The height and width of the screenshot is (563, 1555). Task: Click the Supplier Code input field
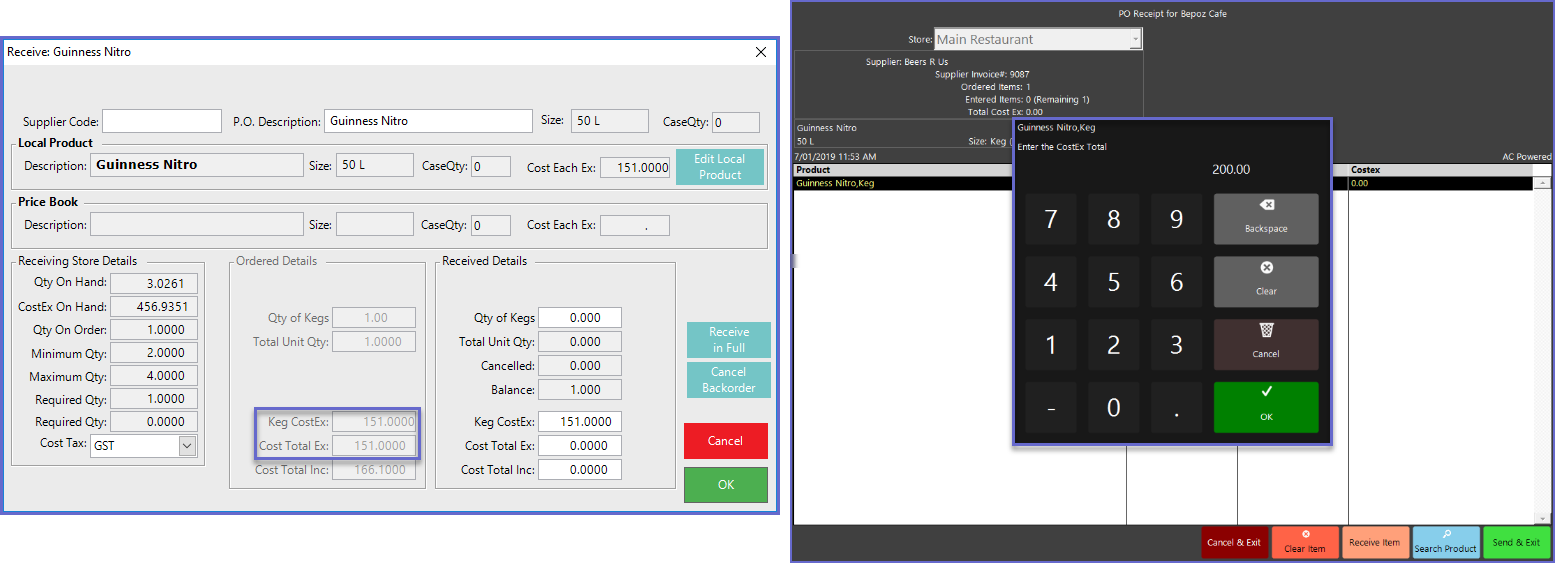pos(161,121)
